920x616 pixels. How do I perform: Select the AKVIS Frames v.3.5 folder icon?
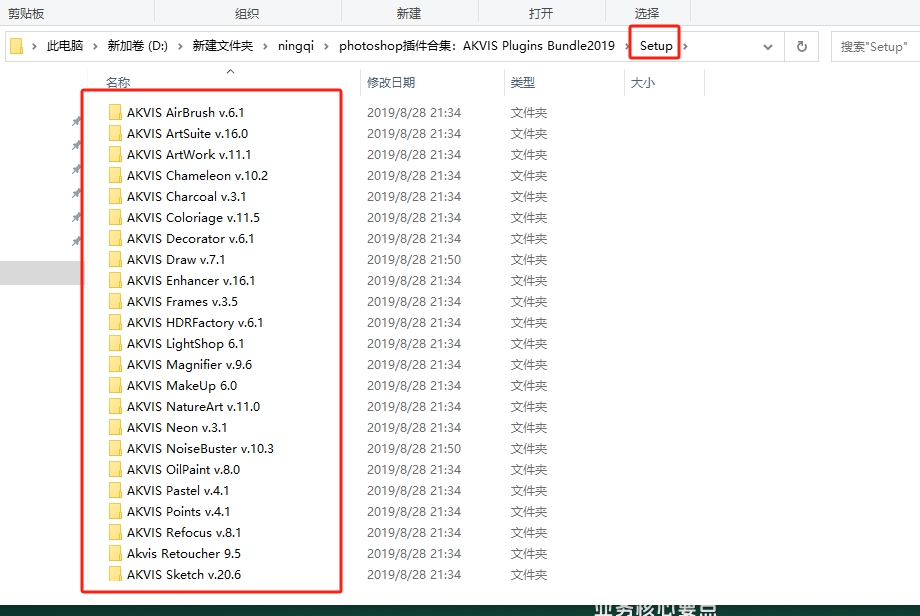click(x=115, y=302)
